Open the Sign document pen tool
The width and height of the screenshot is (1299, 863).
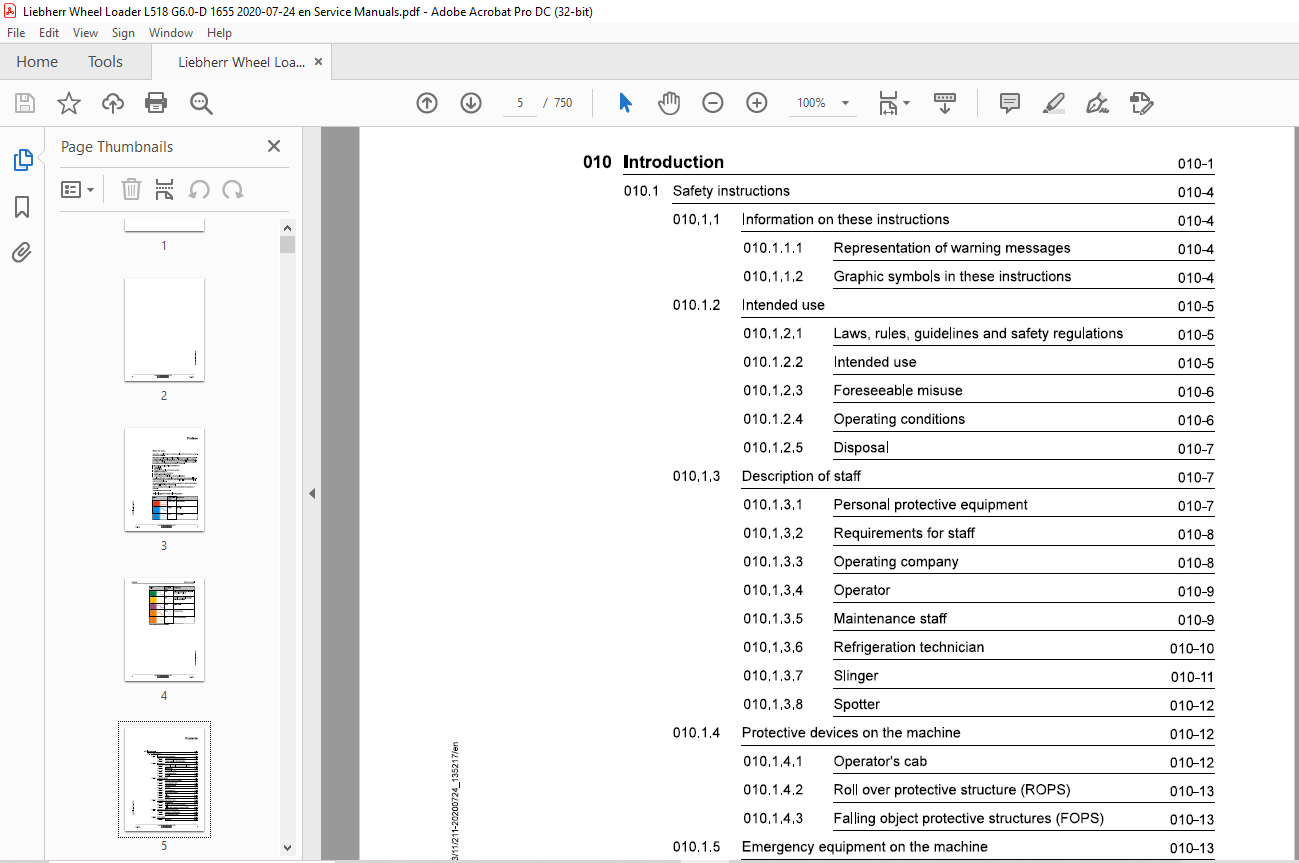pyautogui.click(x=1097, y=103)
